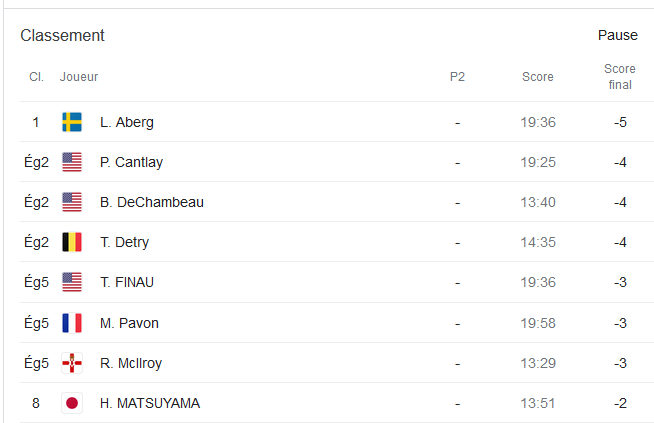654x423 pixels.
Task: Click the French flag next to M. Pavon
Action: [x=72, y=323]
